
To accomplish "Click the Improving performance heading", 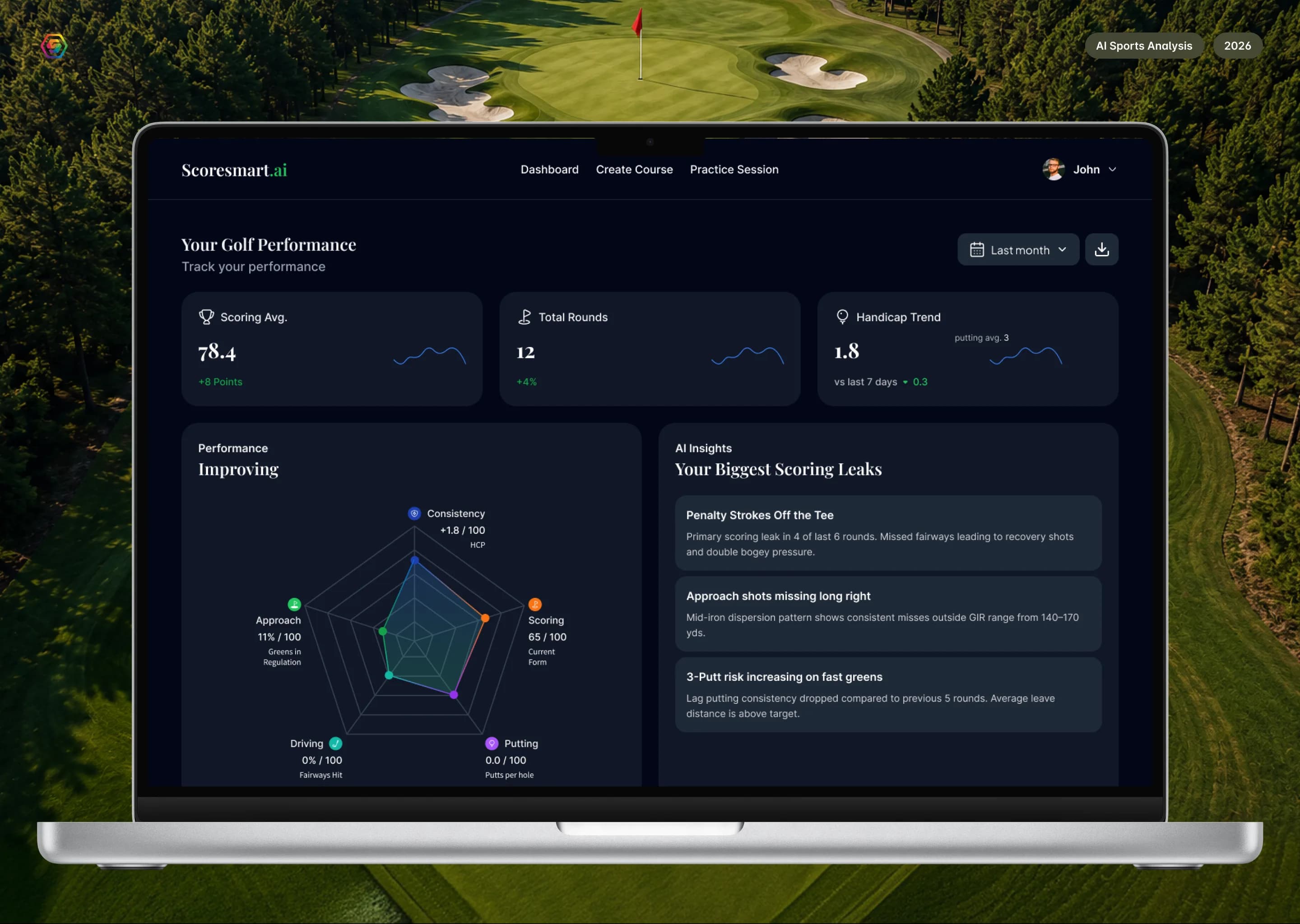I will coord(238,469).
